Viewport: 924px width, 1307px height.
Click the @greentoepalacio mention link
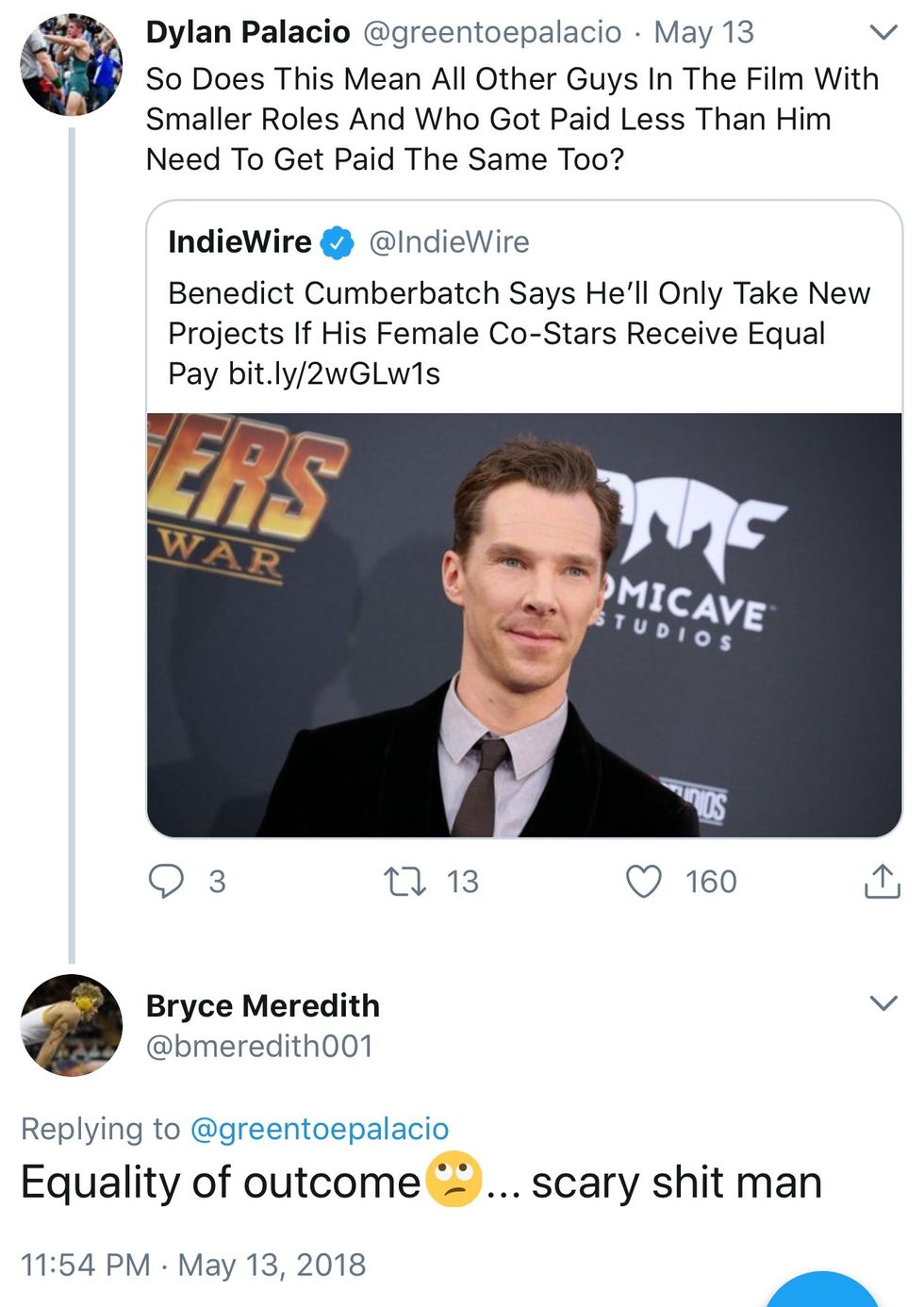tap(320, 1129)
